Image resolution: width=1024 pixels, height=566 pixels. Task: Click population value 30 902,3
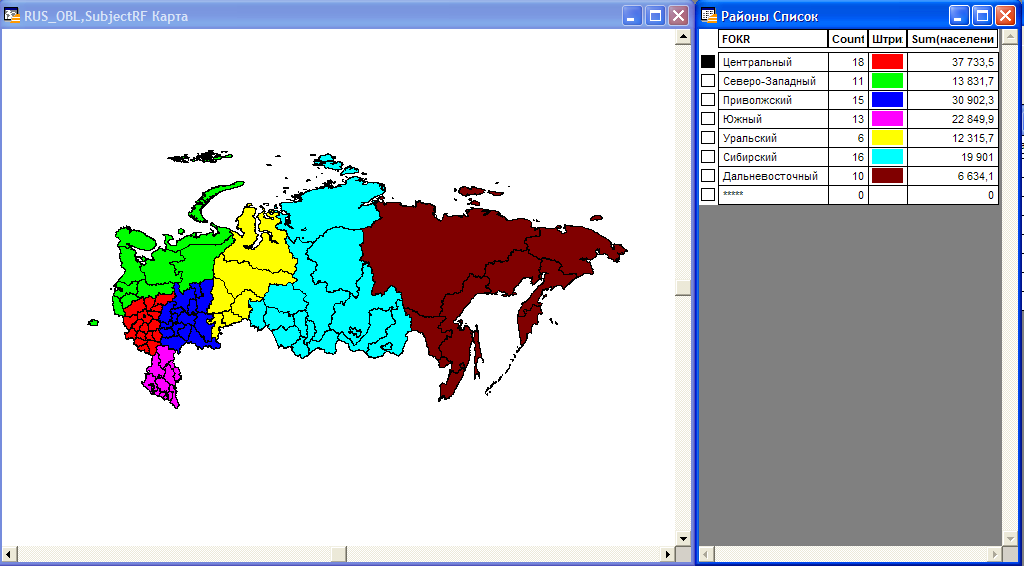[973, 101]
